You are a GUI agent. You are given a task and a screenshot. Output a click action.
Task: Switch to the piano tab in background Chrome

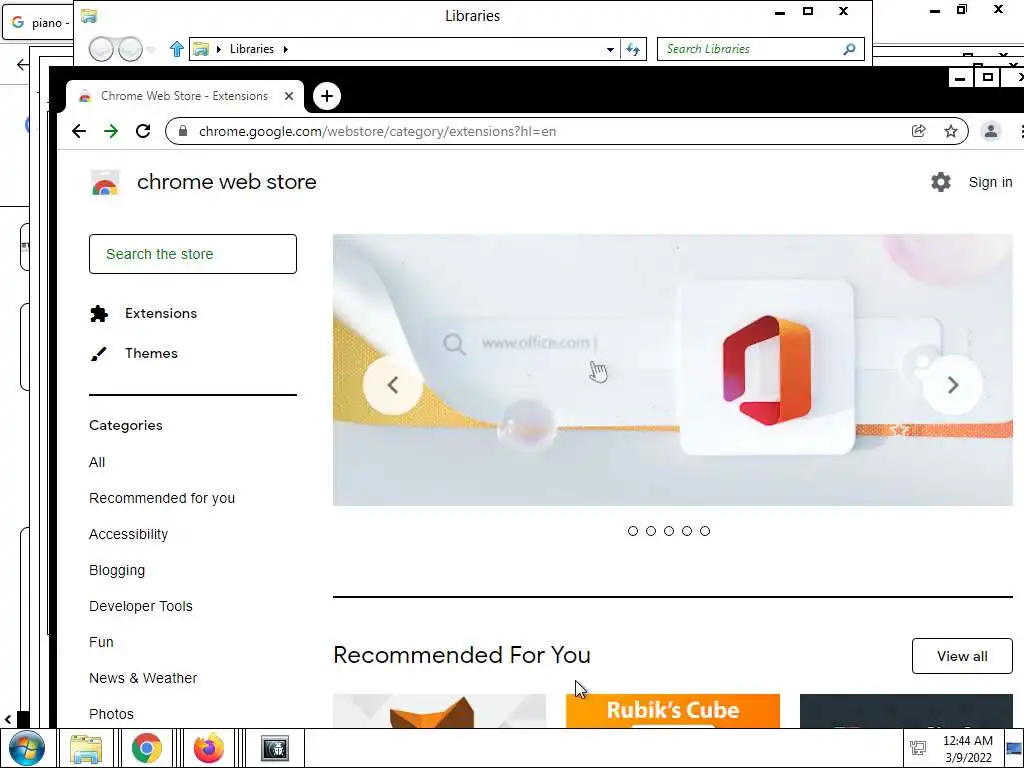(x=37, y=23)
